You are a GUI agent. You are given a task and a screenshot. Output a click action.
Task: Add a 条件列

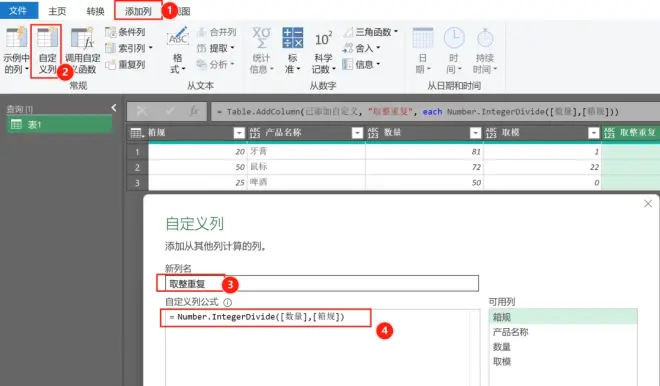pos(125,32)
